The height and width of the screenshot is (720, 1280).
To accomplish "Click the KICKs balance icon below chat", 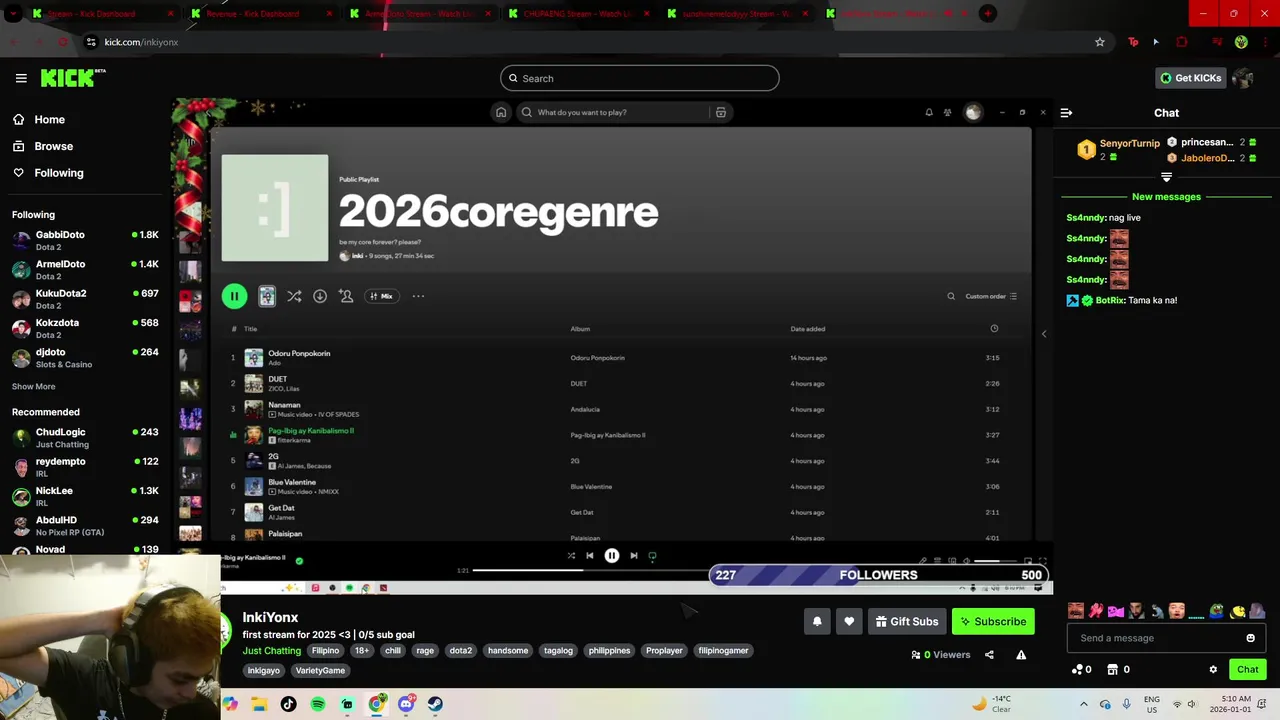I will [x=1077, y=670].
